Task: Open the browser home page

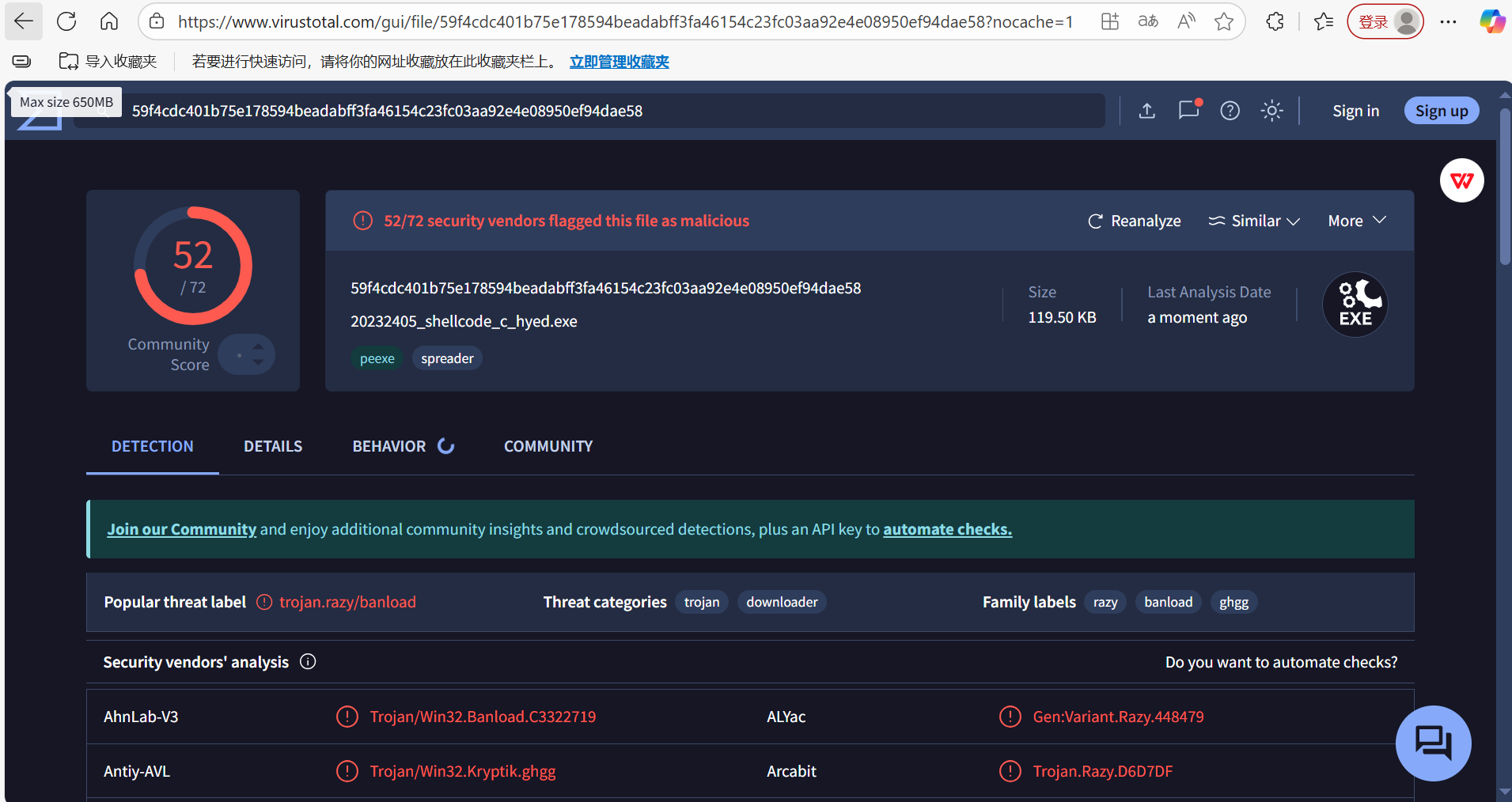Action: click(109, 21)
